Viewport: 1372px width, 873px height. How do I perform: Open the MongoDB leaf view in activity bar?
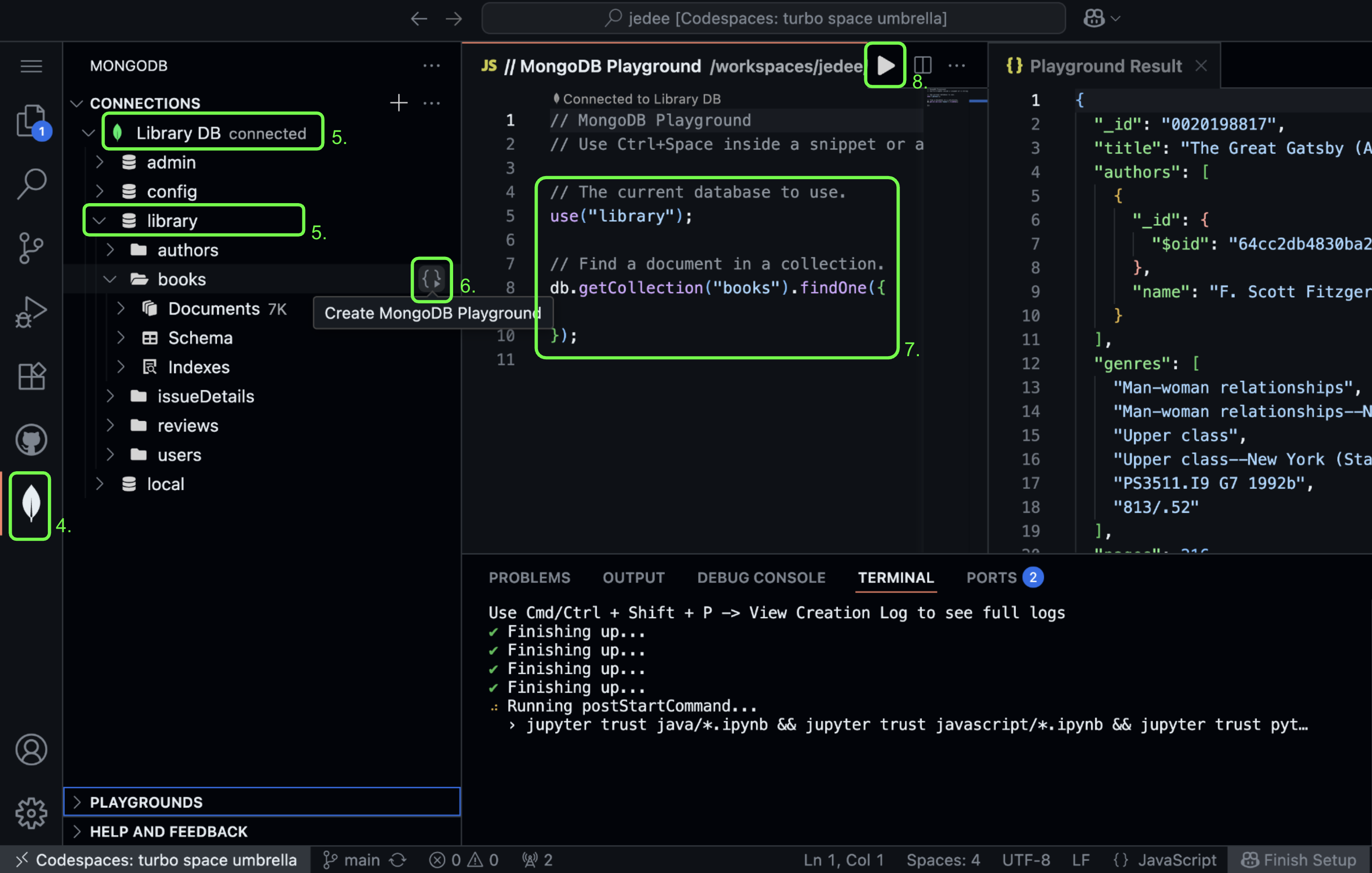31,505
